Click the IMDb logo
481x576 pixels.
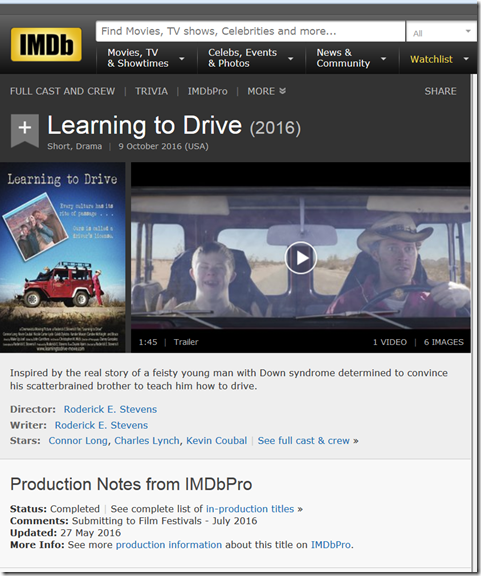click(x=46, y=45)
